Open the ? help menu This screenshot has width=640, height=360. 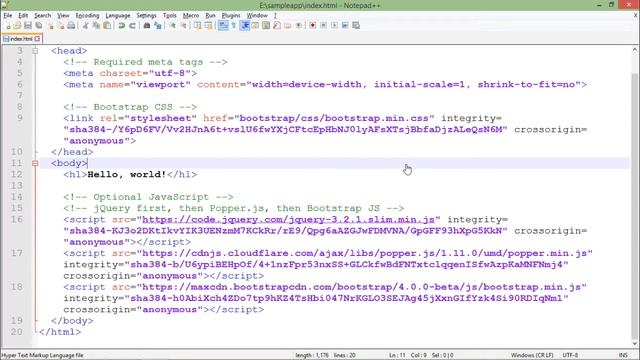click(x=275, y=16)
